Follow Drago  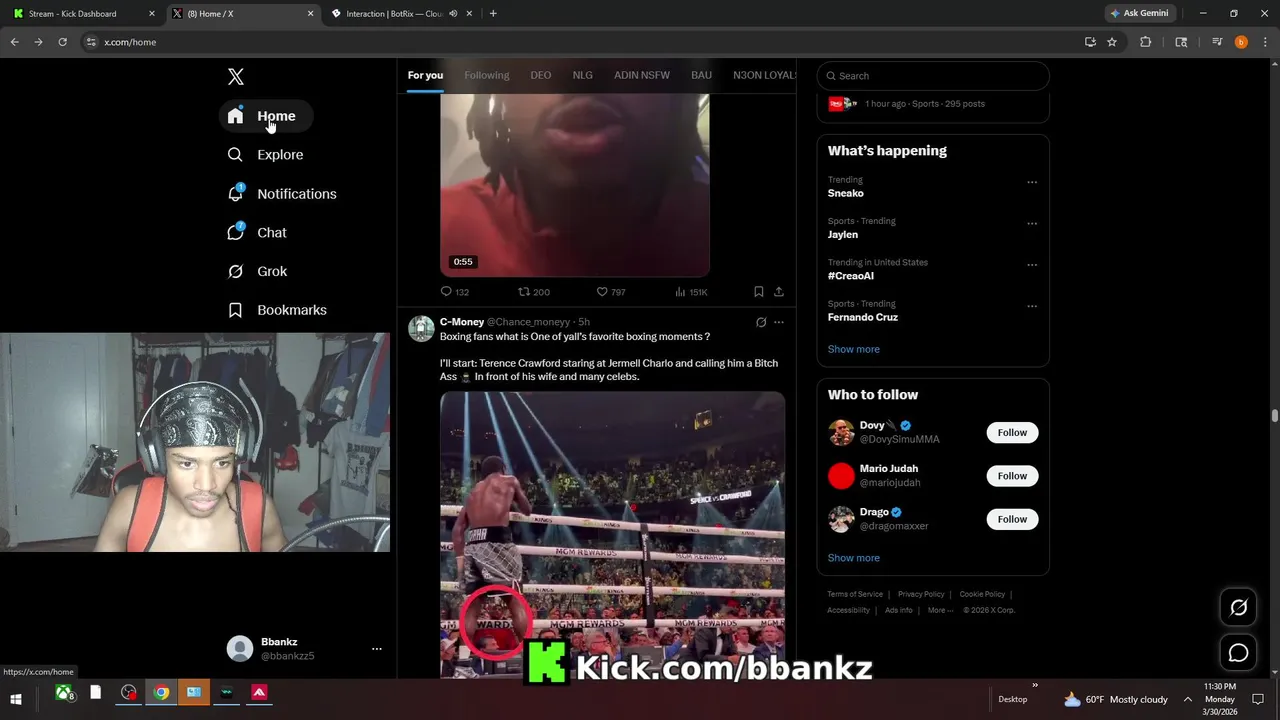[x=1012, y=519]
